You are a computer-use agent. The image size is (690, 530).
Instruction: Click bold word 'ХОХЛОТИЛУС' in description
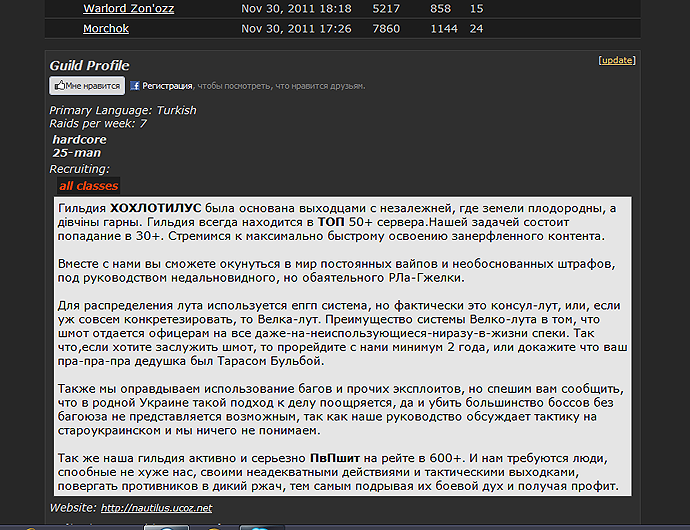coord(155,208)
